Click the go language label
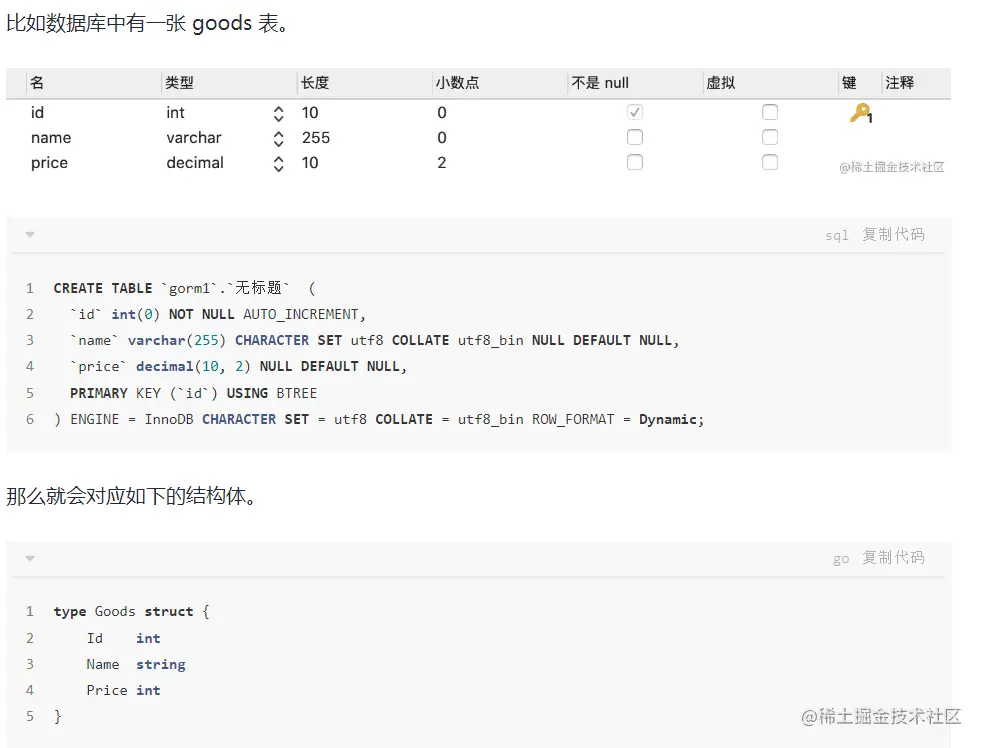 coord(841,559)
